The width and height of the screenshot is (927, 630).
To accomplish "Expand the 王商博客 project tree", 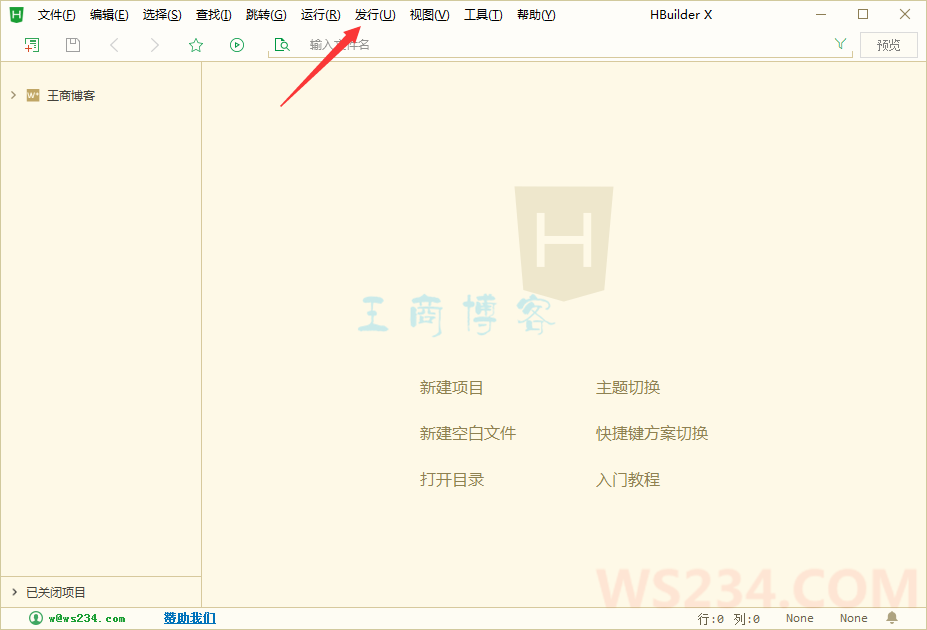I will [13, 95].
